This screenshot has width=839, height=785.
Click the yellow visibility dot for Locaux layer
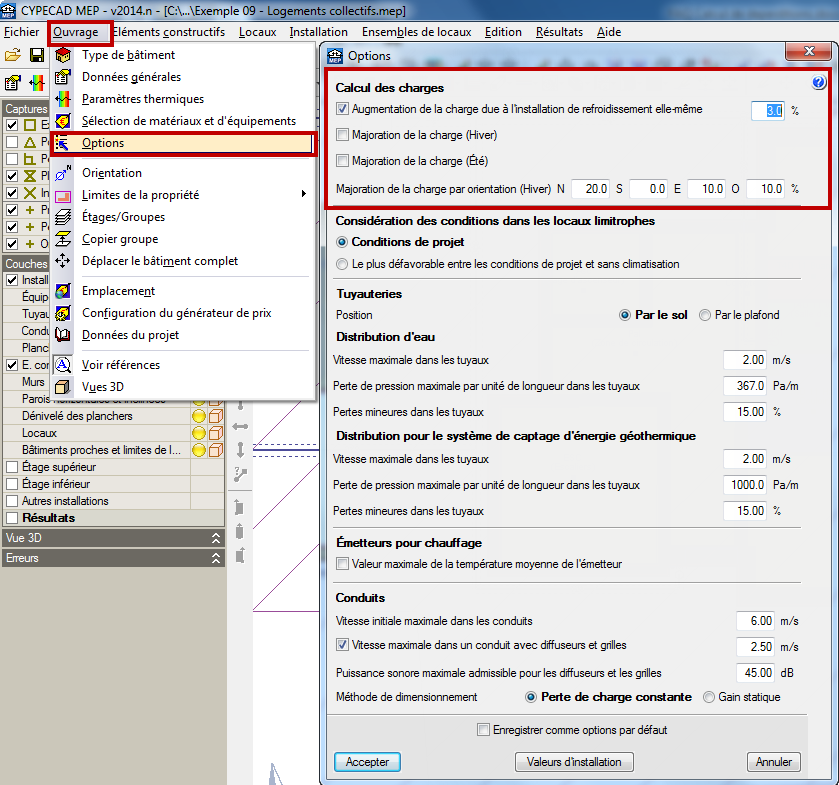tap(197, 433)
